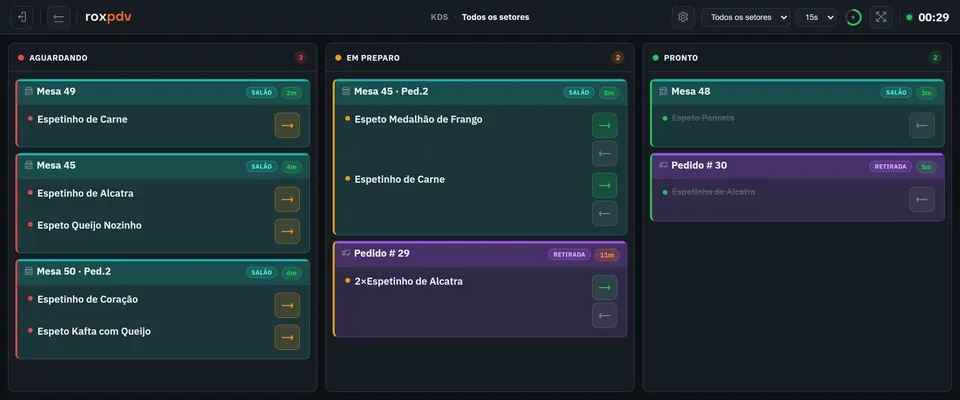Send 2×Espetinho de Alcatra back
This screenshot has width=960, height=400.
pos(604,315)
